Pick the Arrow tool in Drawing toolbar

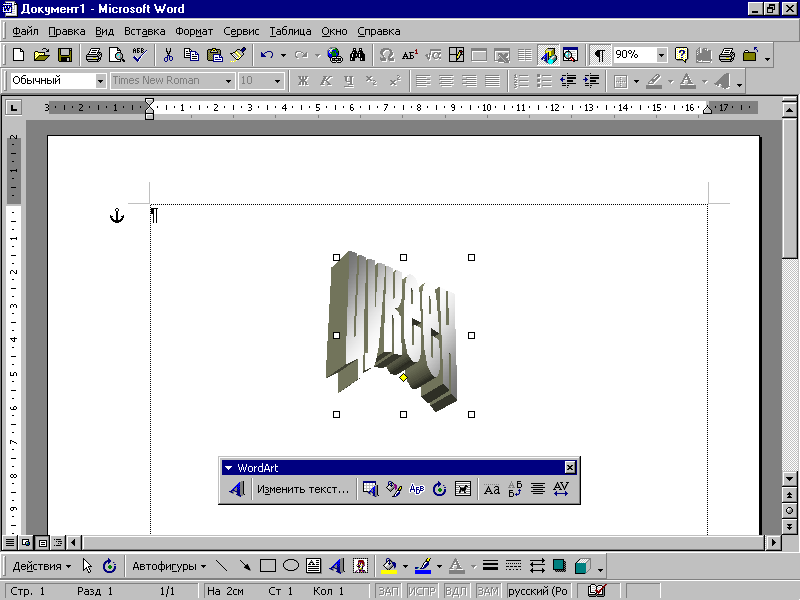pyautogui.click(x=245, y=566)
